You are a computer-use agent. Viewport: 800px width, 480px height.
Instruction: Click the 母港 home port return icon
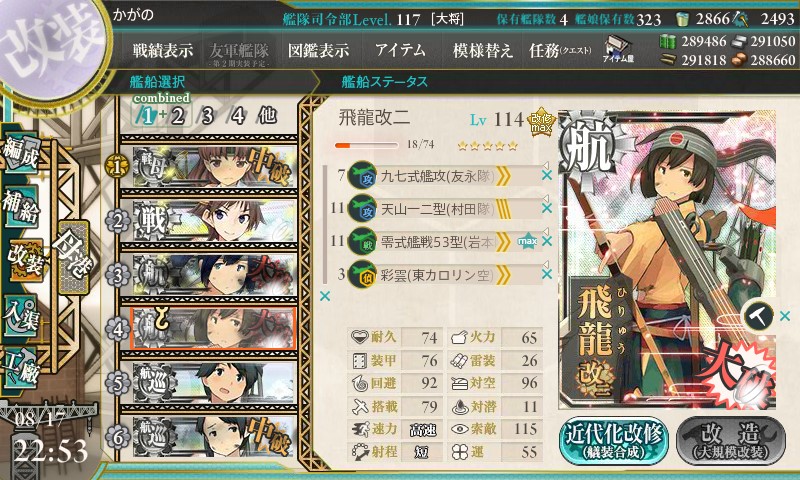74,257
